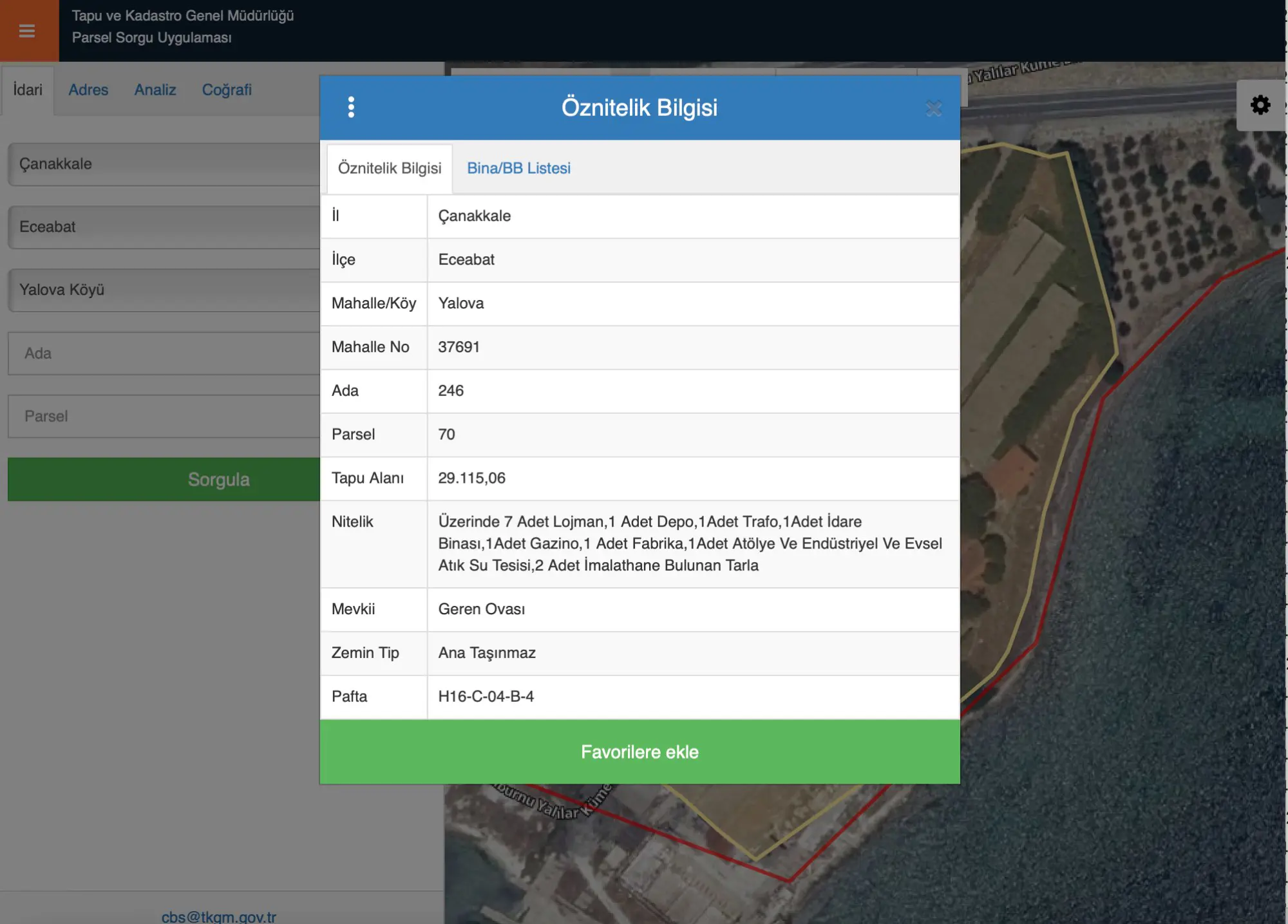Switch to the Adres tab

(x=88, y=90)
